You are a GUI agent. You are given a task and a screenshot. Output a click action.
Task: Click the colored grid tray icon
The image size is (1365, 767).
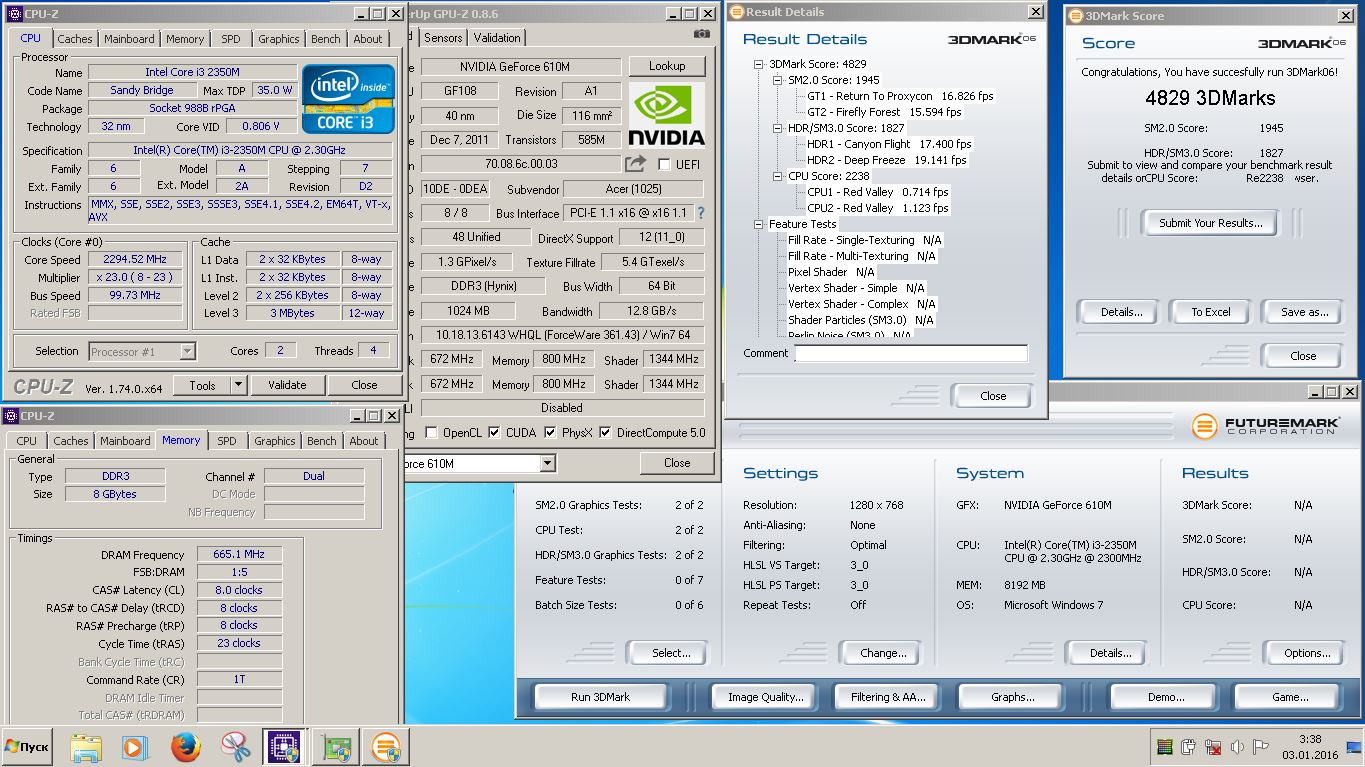coord(1164,747)
